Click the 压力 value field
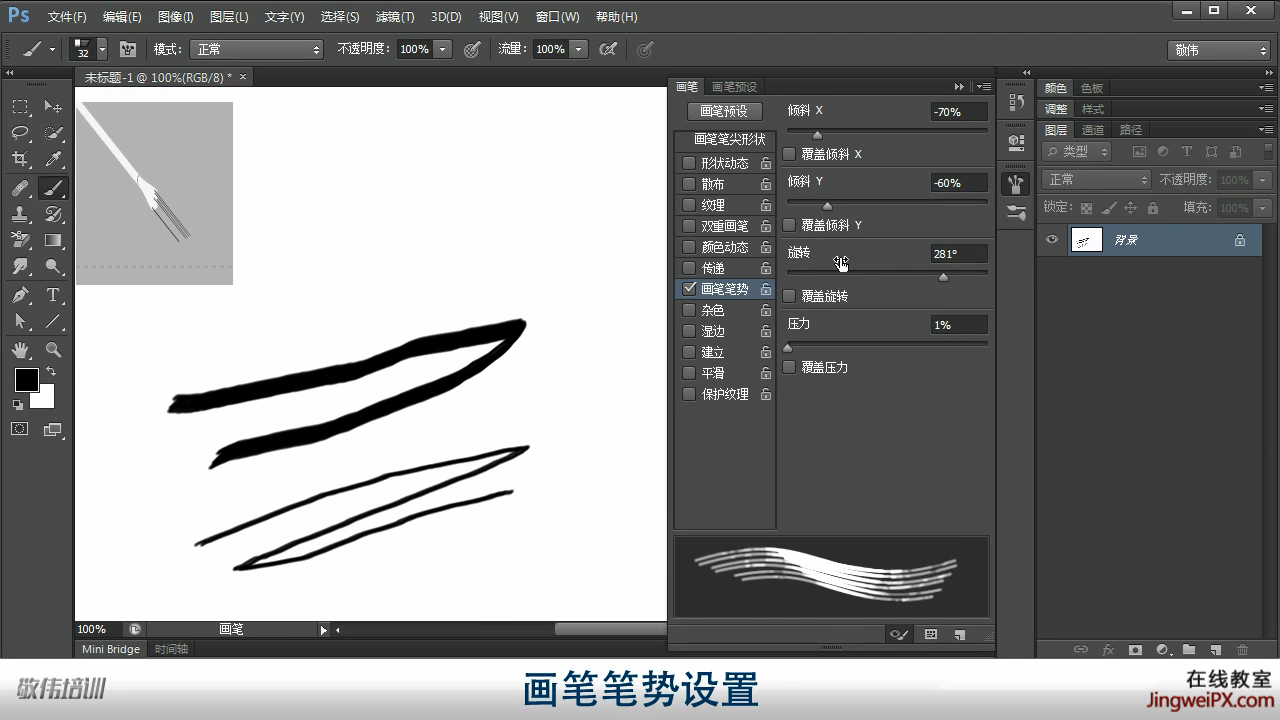 [959, 325]
